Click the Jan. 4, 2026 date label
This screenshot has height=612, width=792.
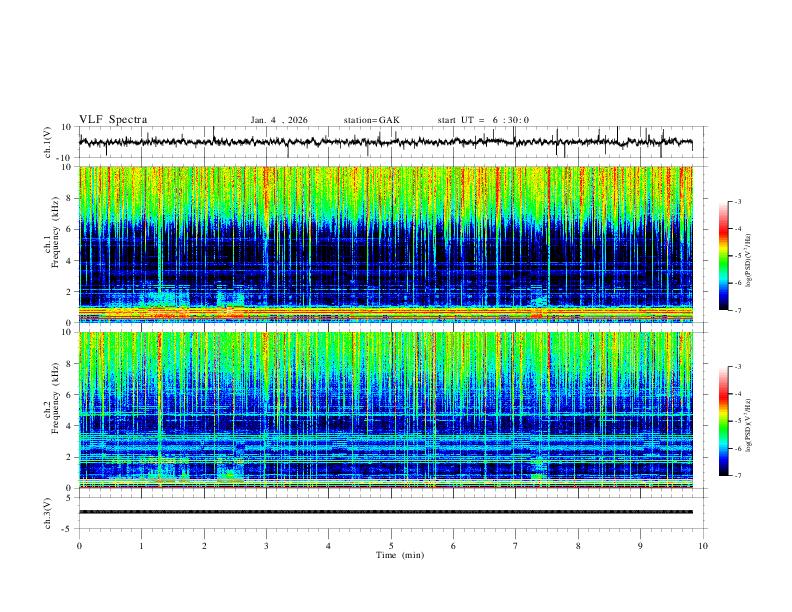pyautogui.click(x=279, y=120)
